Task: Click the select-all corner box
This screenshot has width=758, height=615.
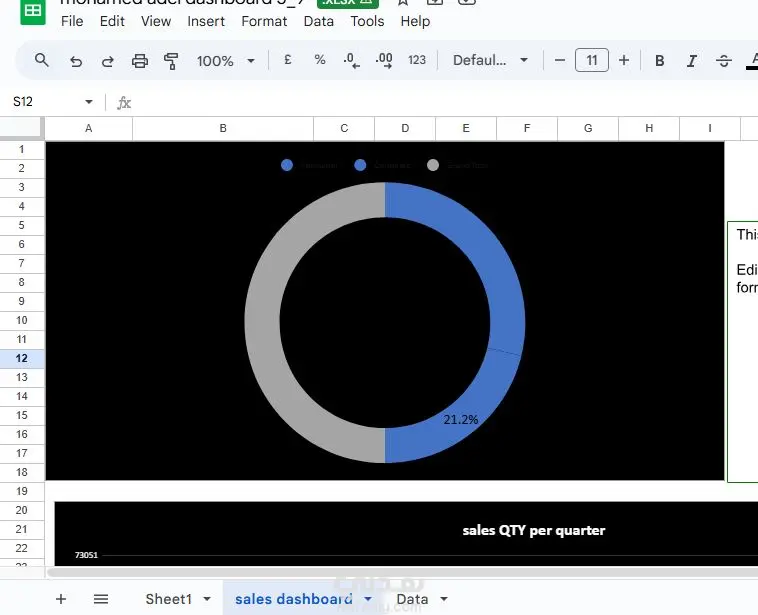Action: pyautogui.click(x=21, y=128)
